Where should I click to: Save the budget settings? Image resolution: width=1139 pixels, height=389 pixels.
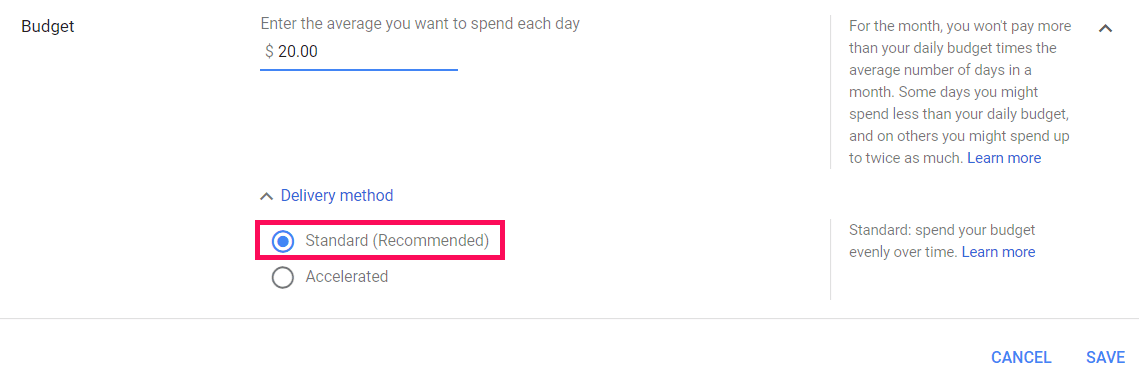[1106, 358]
